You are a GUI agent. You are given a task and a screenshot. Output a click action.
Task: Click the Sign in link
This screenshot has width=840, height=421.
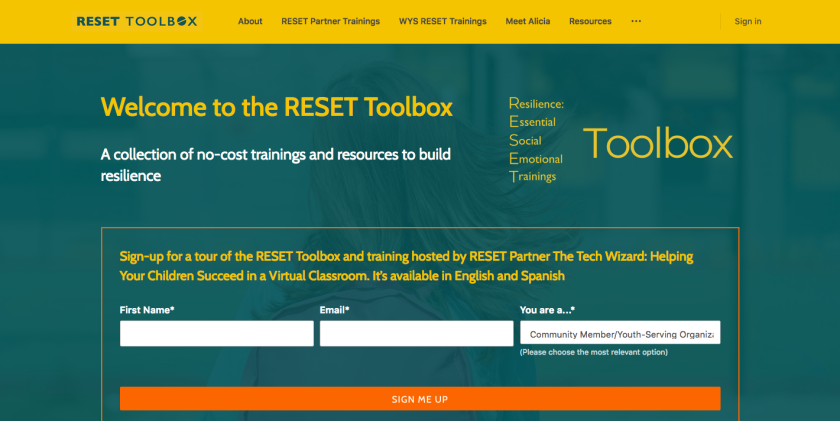point(748,21)
